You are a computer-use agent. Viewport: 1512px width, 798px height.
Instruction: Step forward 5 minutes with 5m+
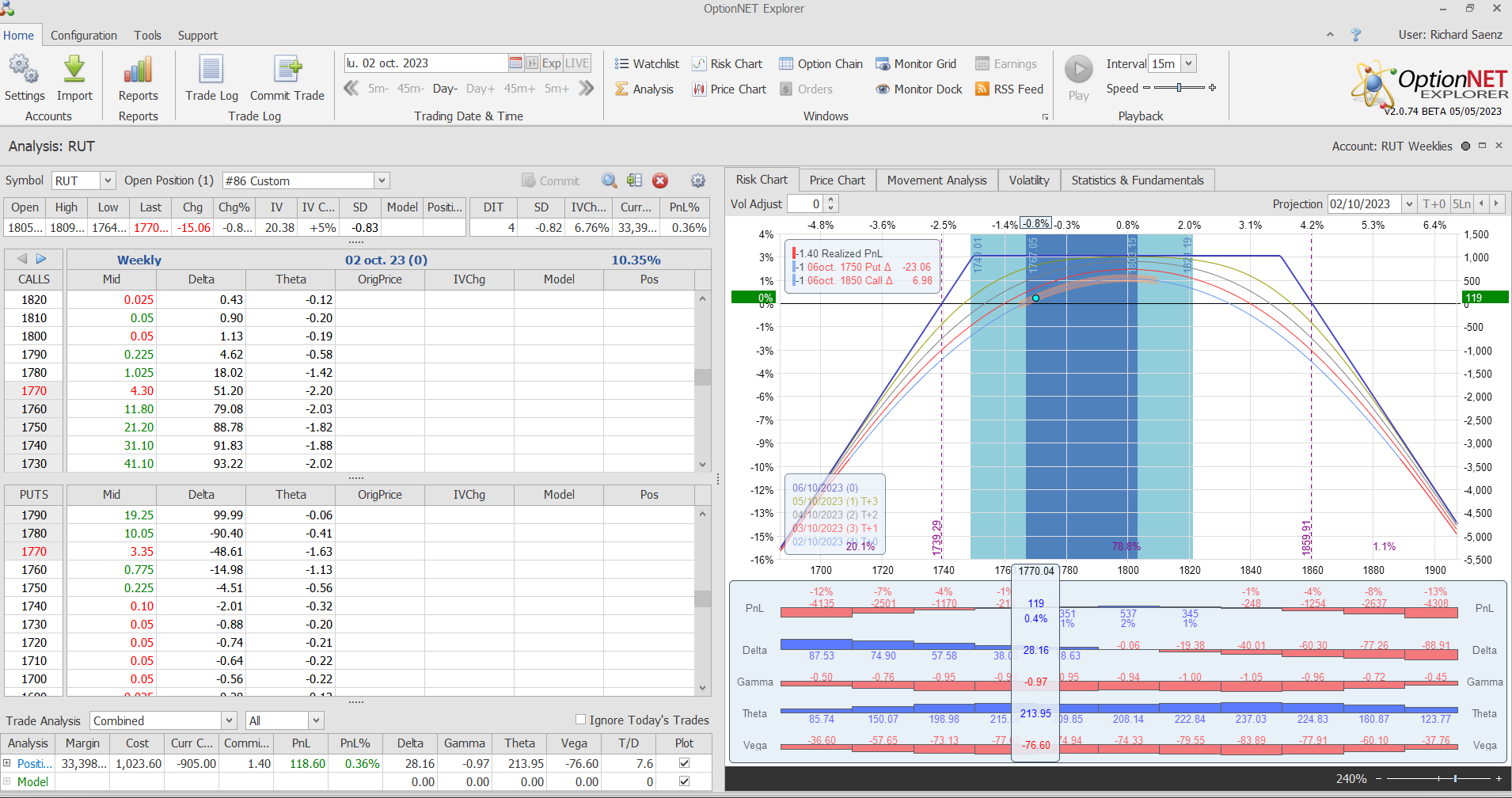[x=557, y=89]
